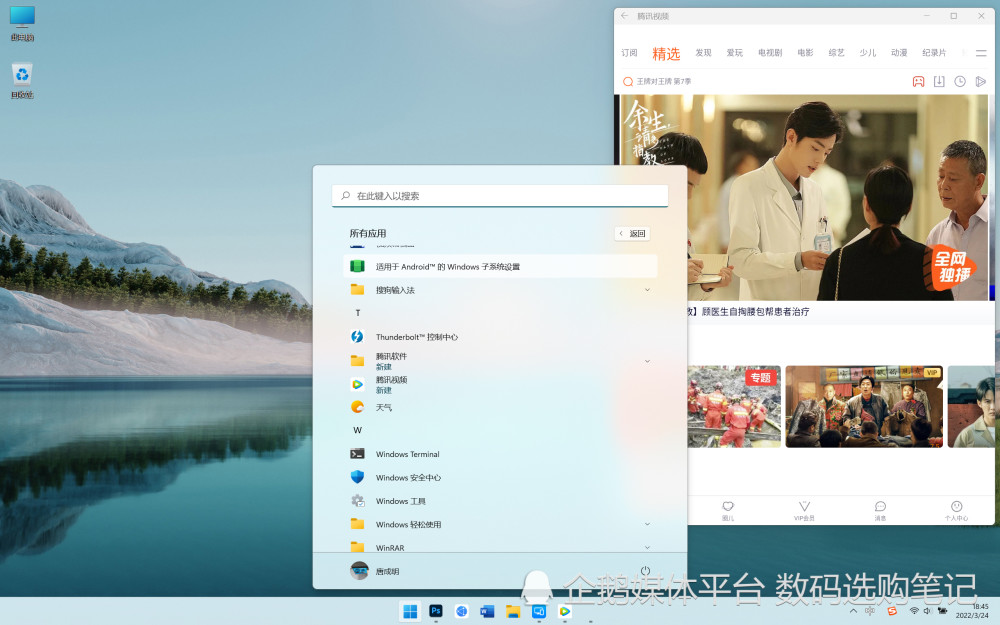Launch Windows 工具 from app list

(500, 501)
